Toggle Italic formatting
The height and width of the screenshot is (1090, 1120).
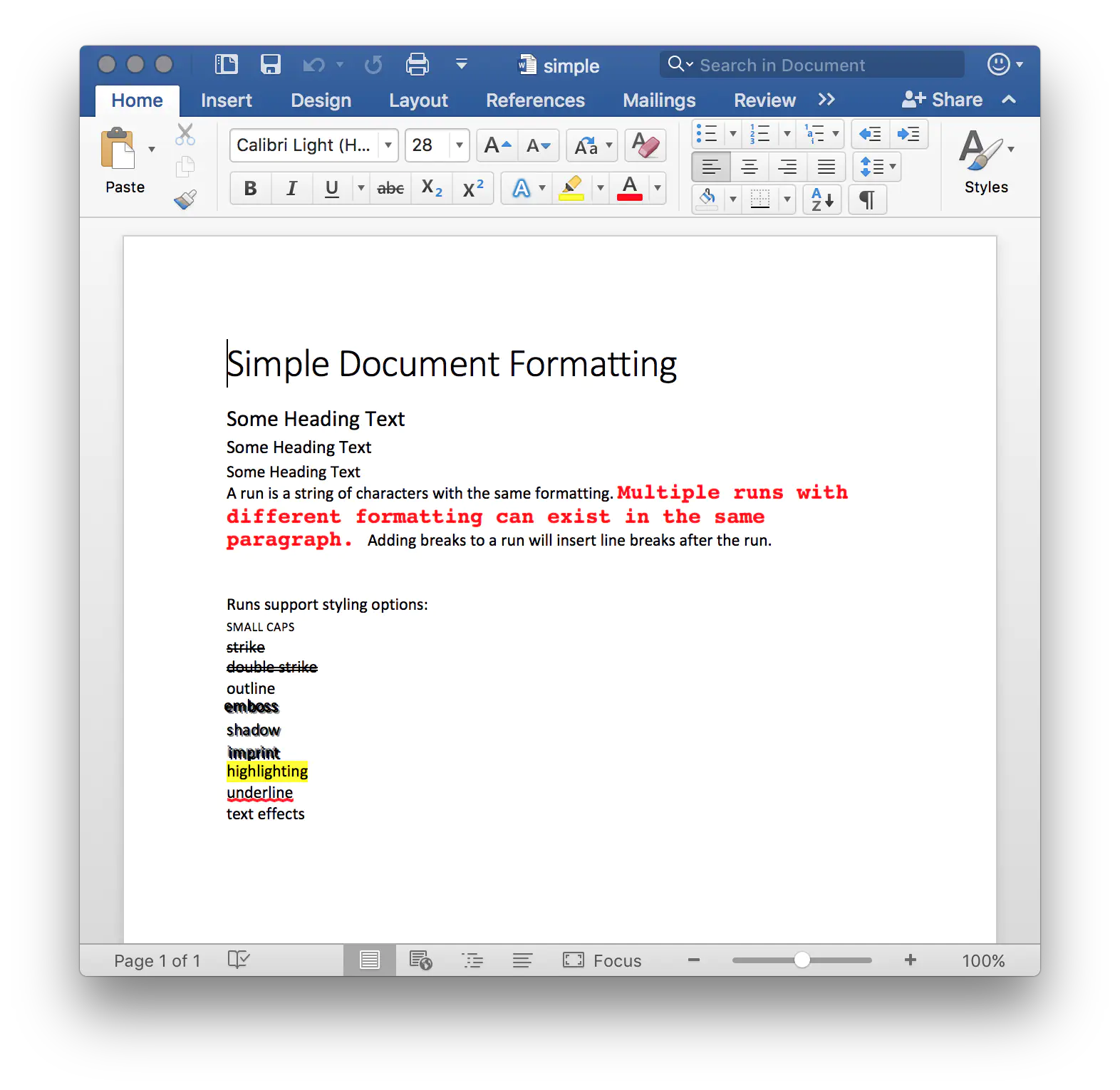(291, 189)
